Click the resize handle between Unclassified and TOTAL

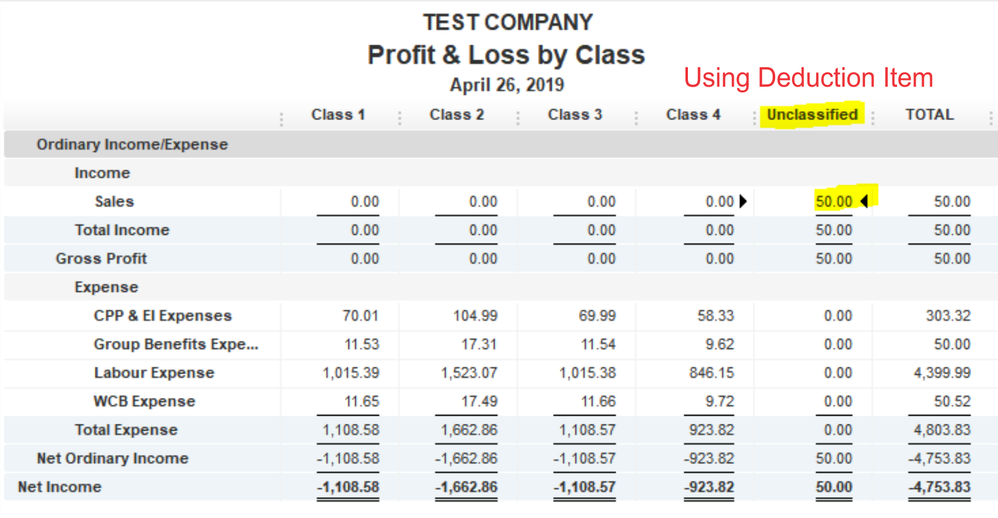coord(872,117)
